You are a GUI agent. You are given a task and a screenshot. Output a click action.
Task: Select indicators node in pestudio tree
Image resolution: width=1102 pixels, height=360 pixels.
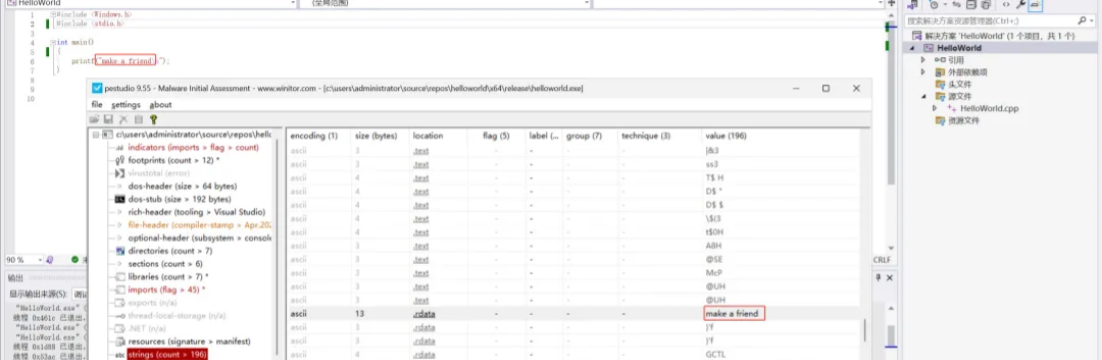(x=193, y=147)
